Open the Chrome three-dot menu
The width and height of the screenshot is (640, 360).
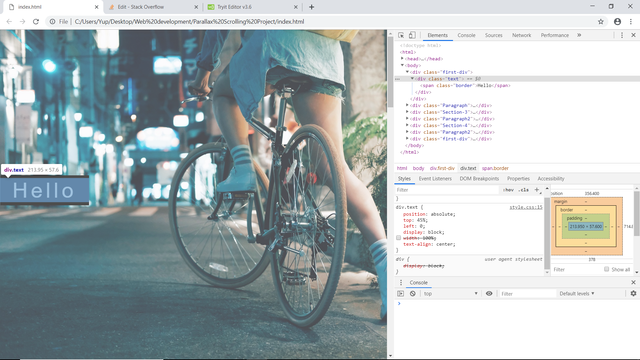tap(631, 22)
